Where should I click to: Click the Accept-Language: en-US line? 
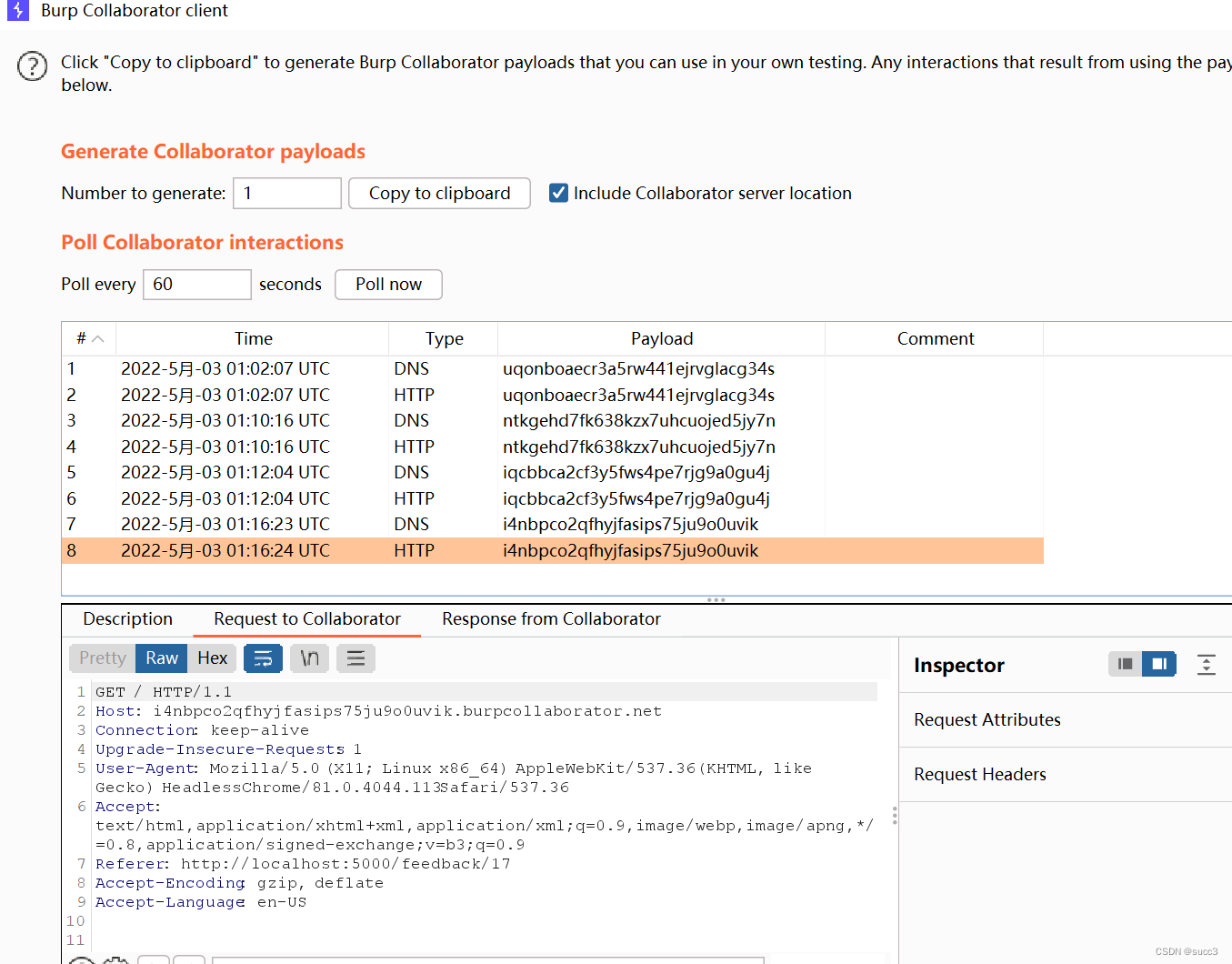201,902
